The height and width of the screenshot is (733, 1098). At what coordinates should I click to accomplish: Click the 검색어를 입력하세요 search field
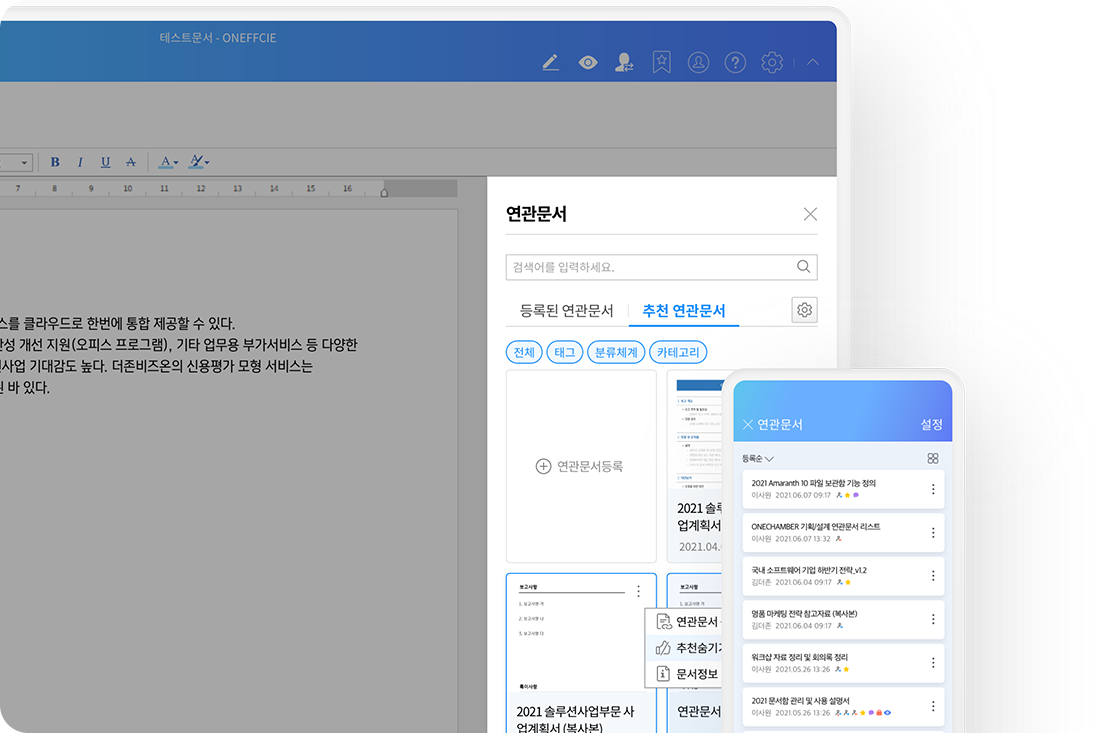661,267
